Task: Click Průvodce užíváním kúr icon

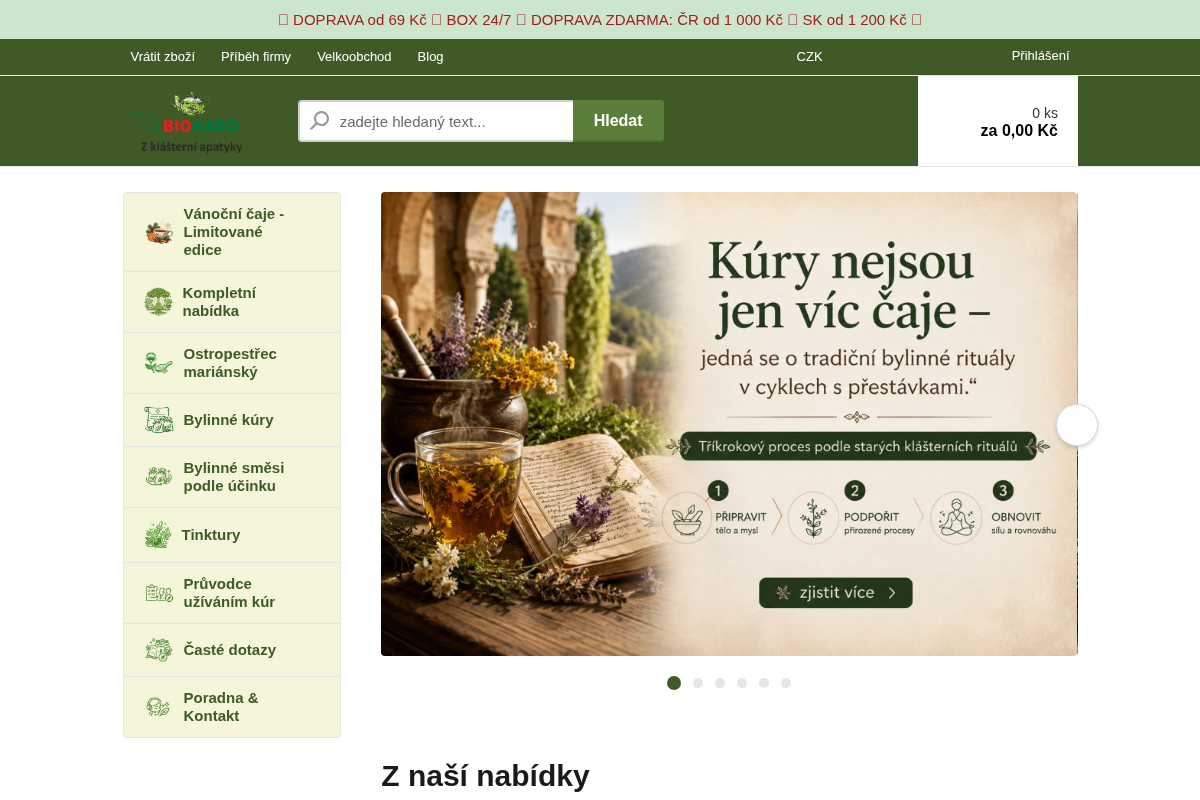Action: (x=158, y=593)
